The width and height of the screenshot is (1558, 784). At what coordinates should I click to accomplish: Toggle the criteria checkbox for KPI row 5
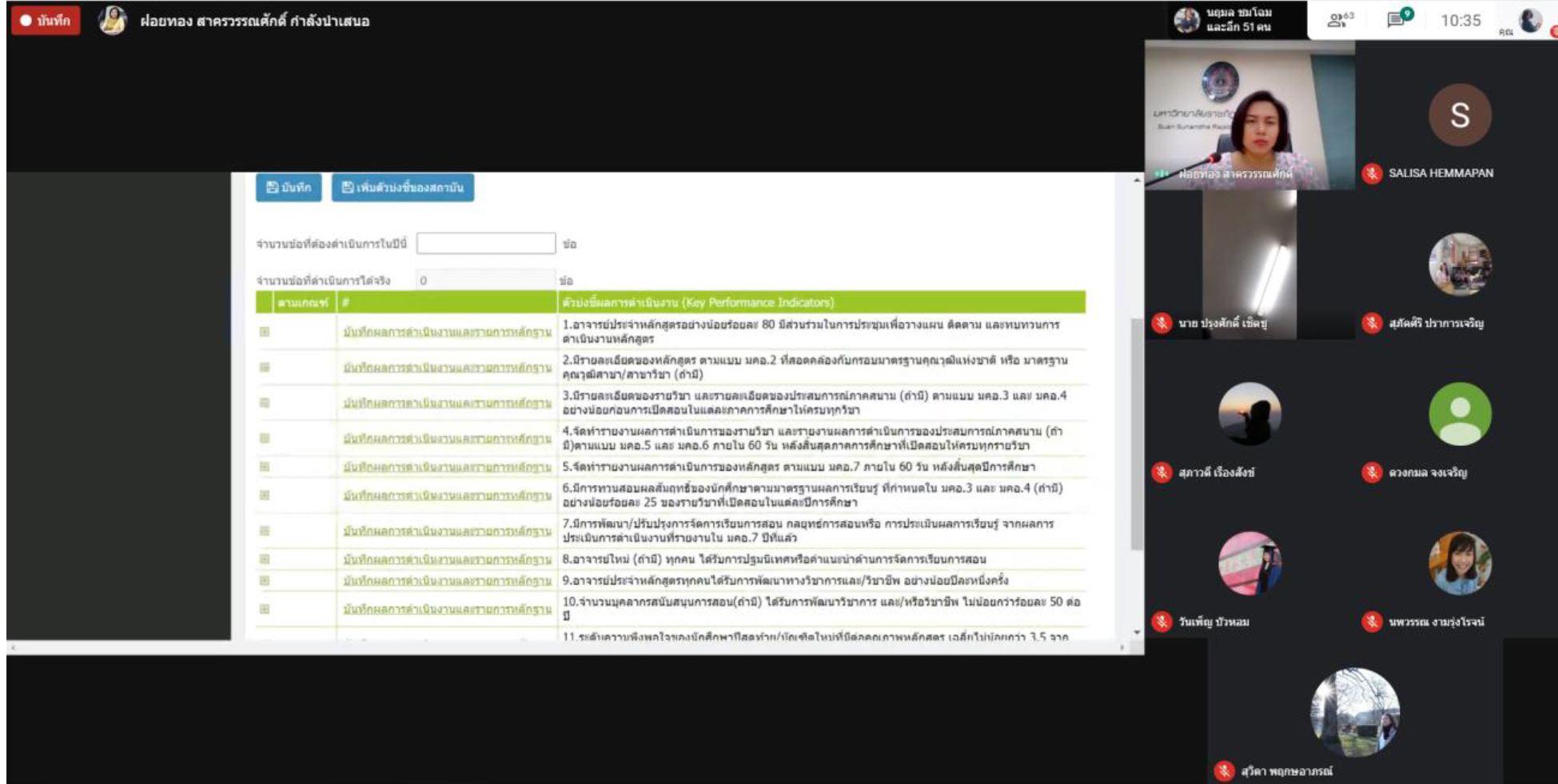[x=265, y=467]
